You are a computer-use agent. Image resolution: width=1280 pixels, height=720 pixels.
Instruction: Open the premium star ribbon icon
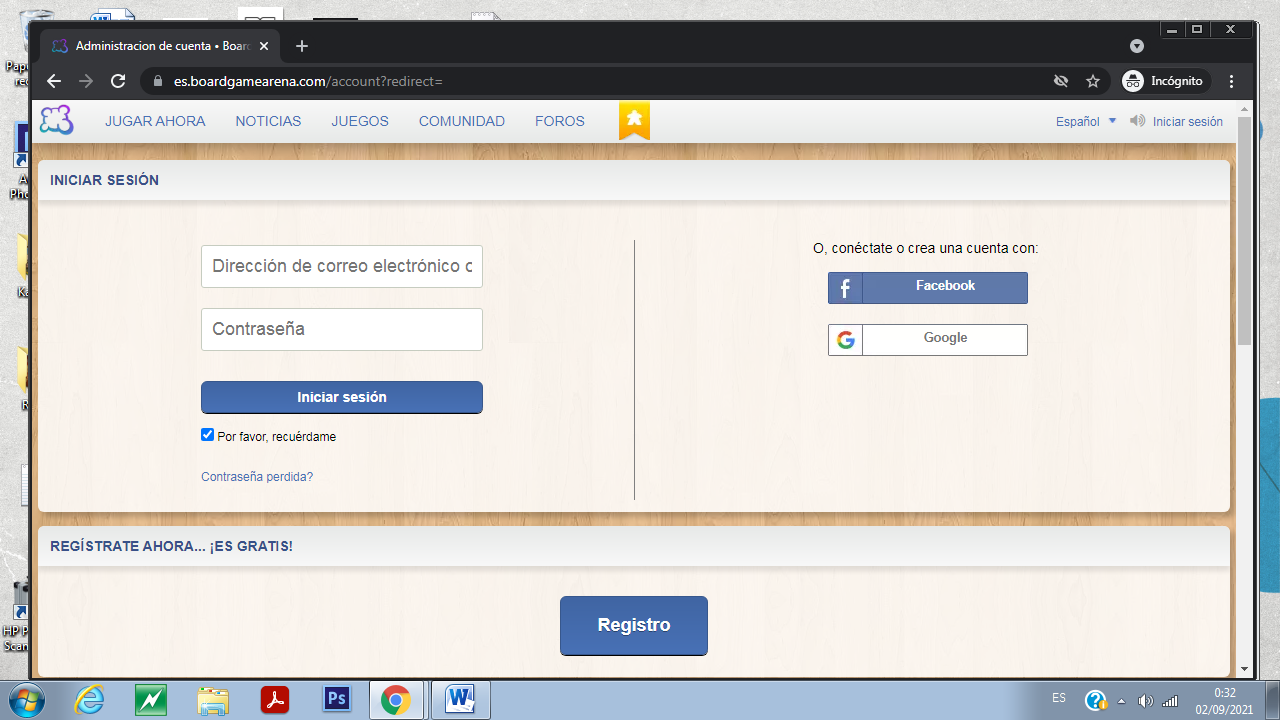[x=634, y=120]
